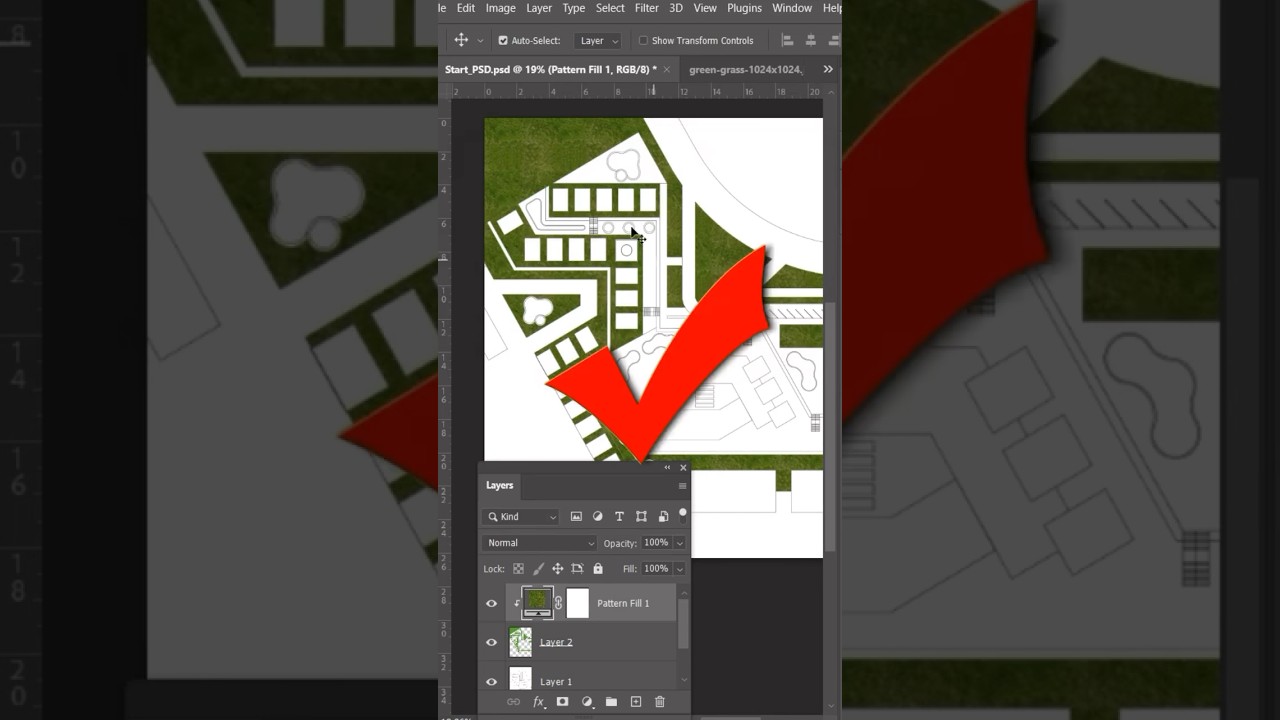Hide Layer 2 visibility eye
The image size is (1280, 720).
click(x=491, y=643)
